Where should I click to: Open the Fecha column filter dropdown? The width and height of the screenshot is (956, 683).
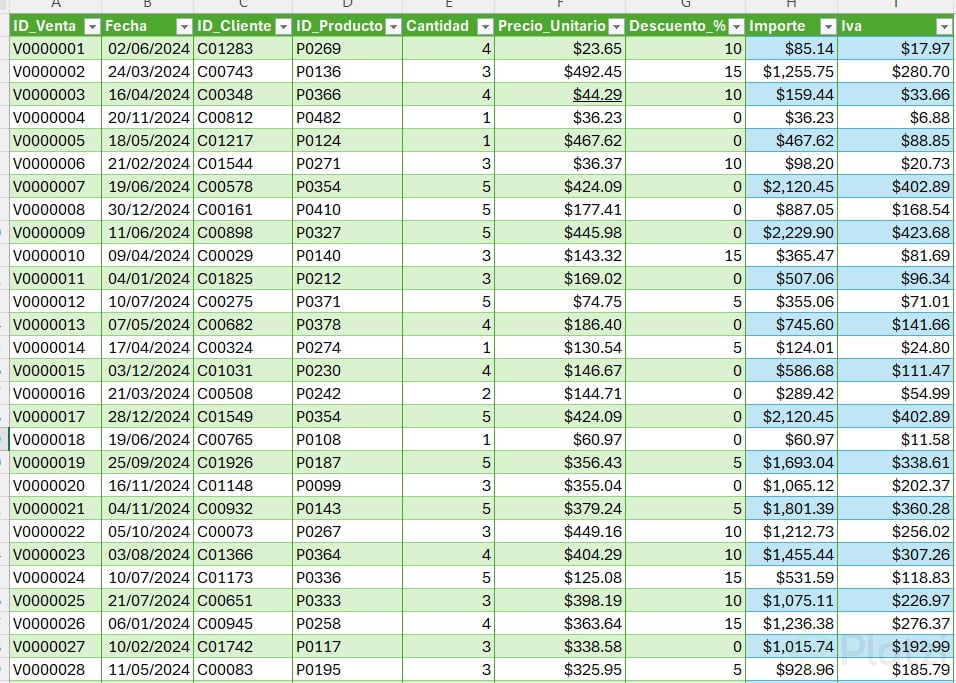pyautogui.click(x=184, y=26)
